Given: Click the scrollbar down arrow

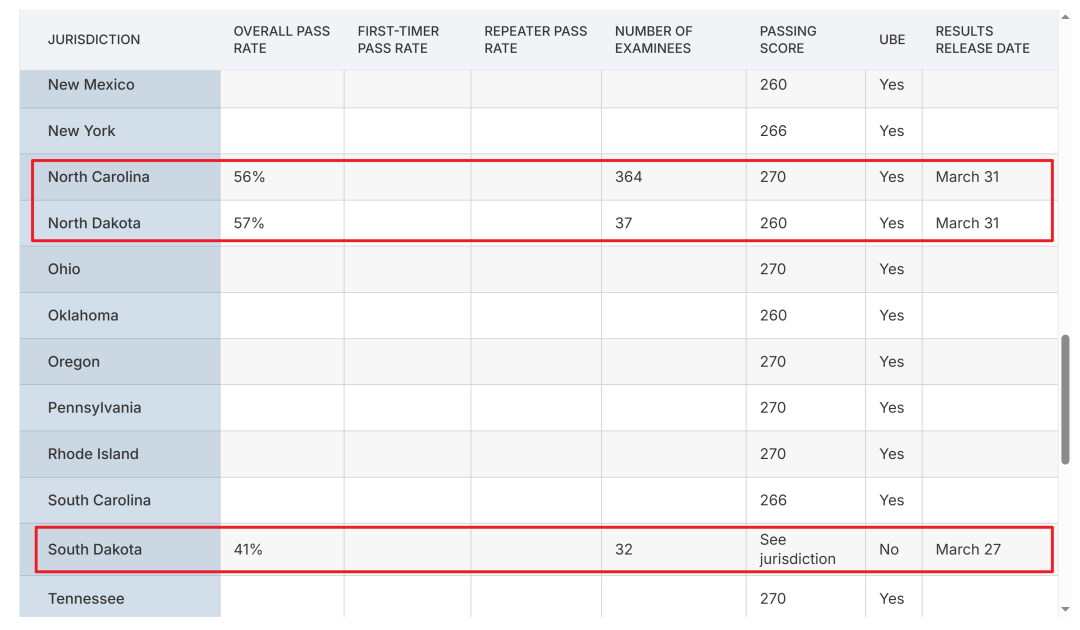Looking at the screenshot, I should pos(1065,609).
